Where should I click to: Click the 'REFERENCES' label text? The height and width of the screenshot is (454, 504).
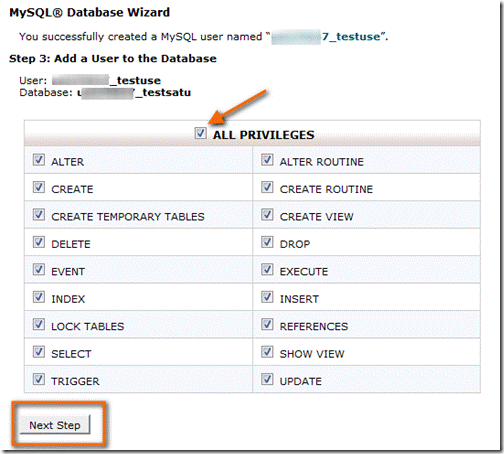click(x=314, y=326)
